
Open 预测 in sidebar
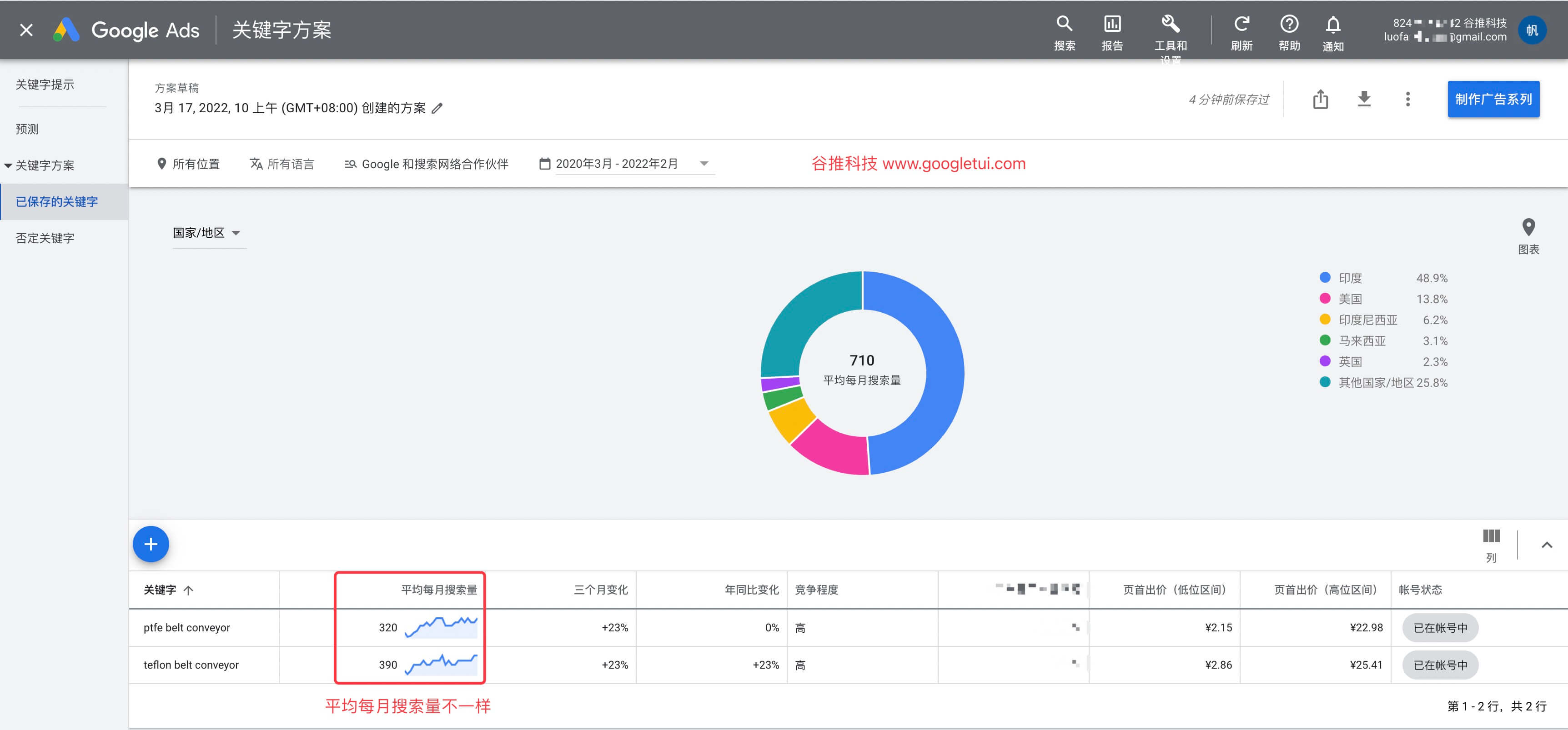[27, 129]
